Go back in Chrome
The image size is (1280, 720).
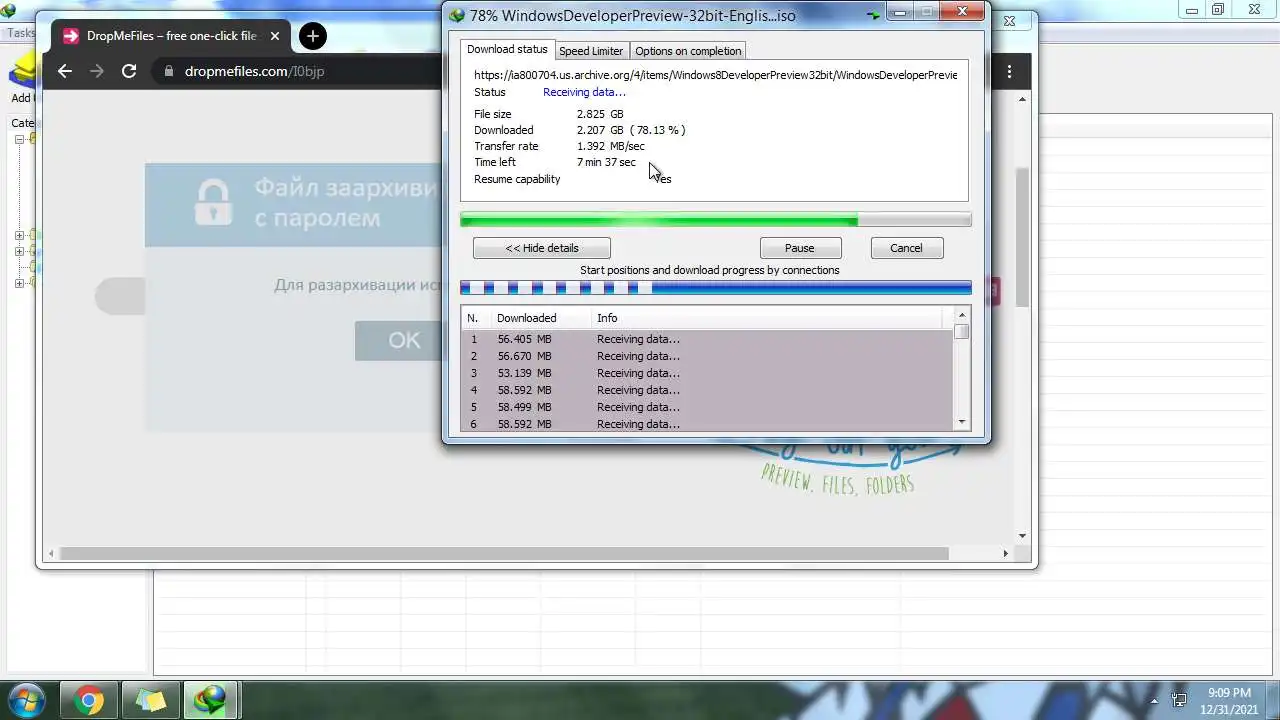click(x=65, y=71)
